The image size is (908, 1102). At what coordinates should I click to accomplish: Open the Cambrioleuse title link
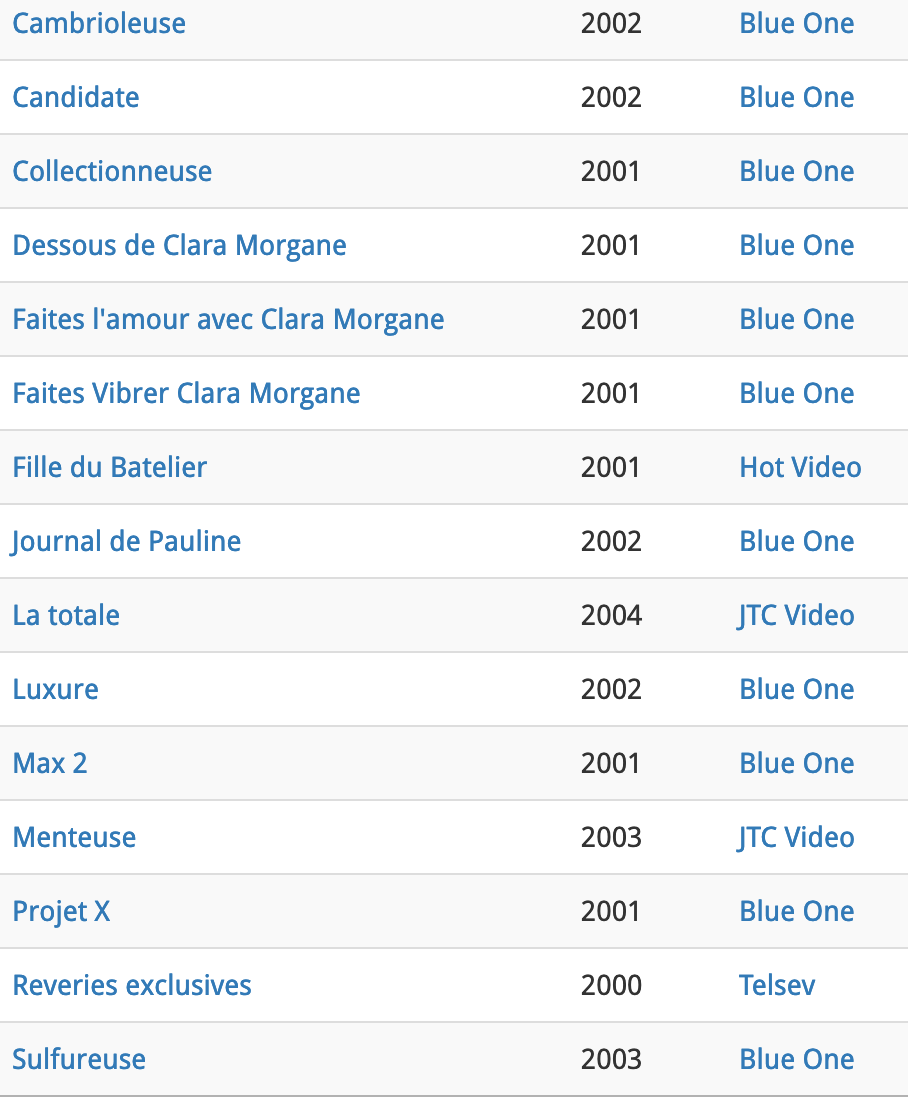click(99, 23)
